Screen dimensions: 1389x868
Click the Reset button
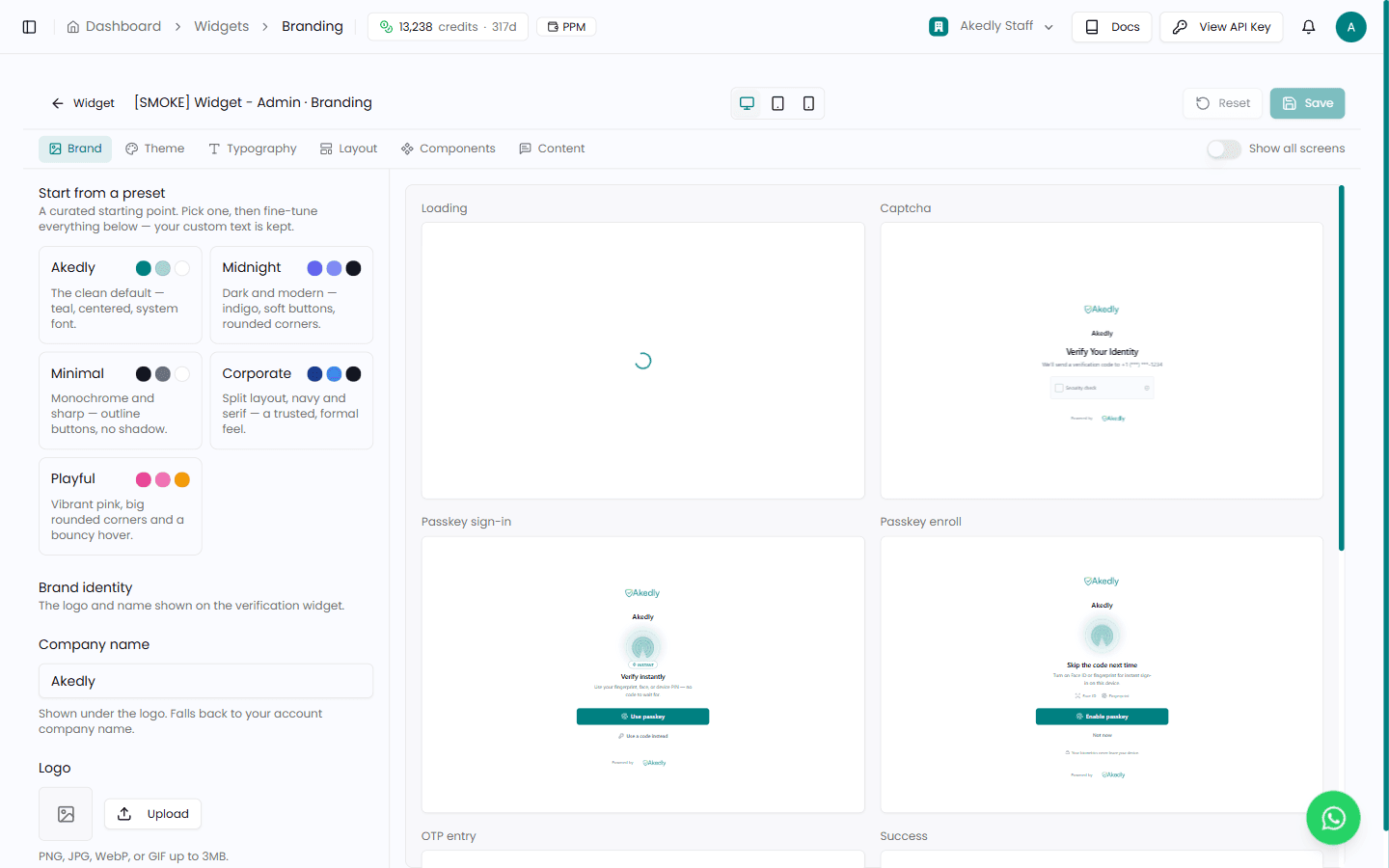pos(1222,103)
